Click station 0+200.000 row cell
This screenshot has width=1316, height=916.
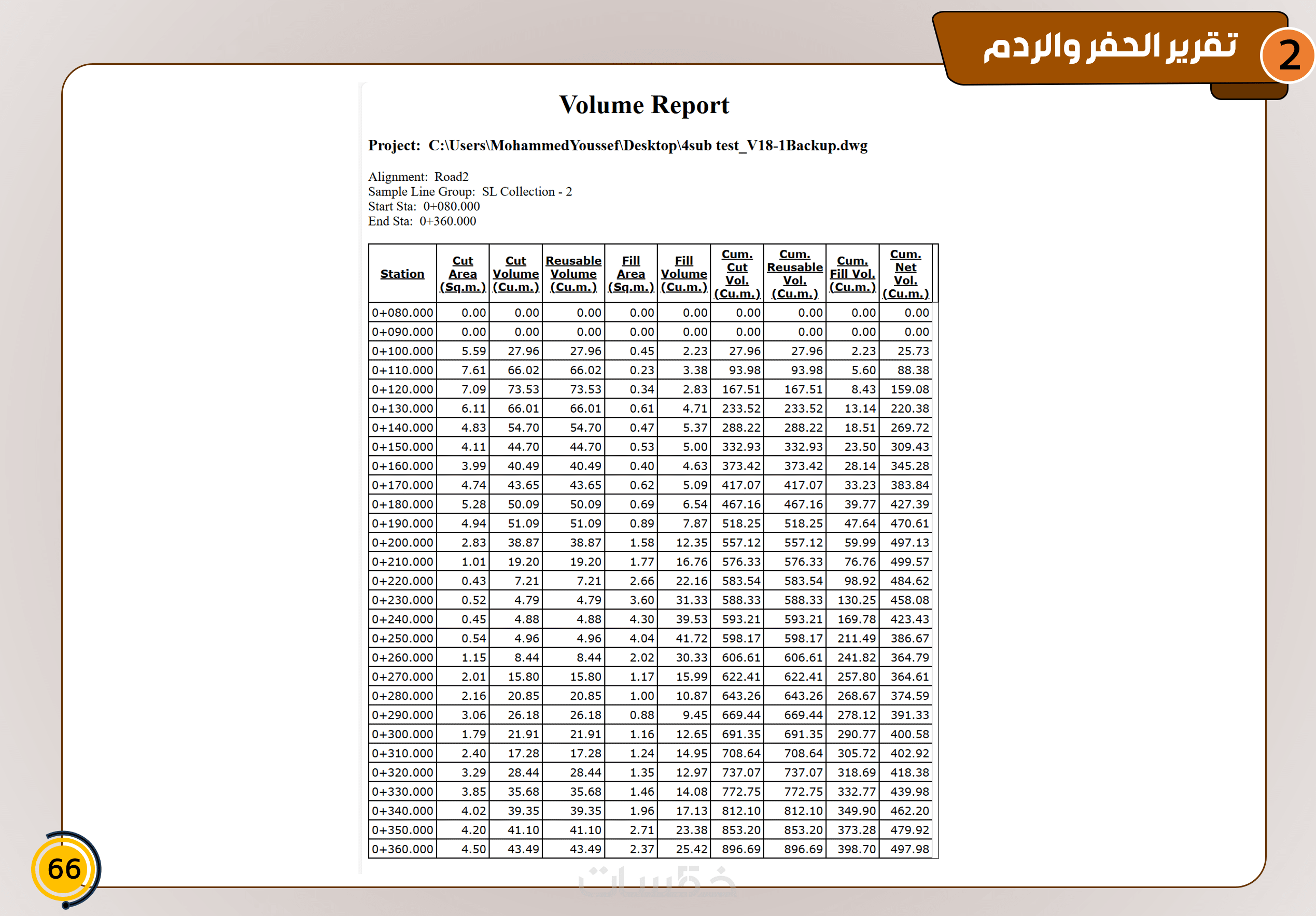click(x=402, y=542)
